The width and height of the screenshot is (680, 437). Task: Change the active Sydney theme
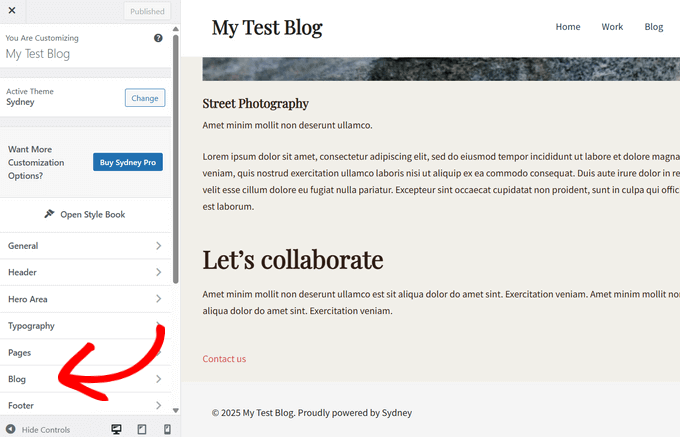coord(145,98)
